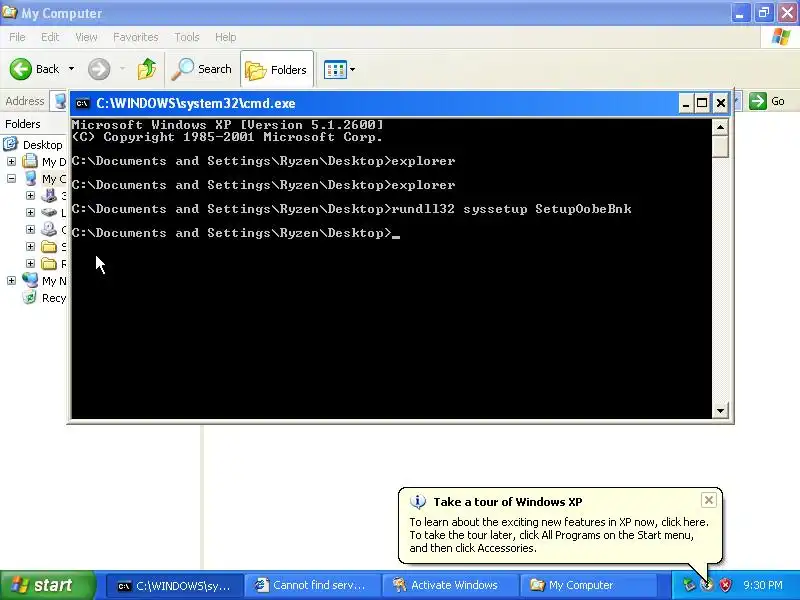Select the My Network Places icon
This screenshot has height=600, width=800.
click(x=30, y=280)
